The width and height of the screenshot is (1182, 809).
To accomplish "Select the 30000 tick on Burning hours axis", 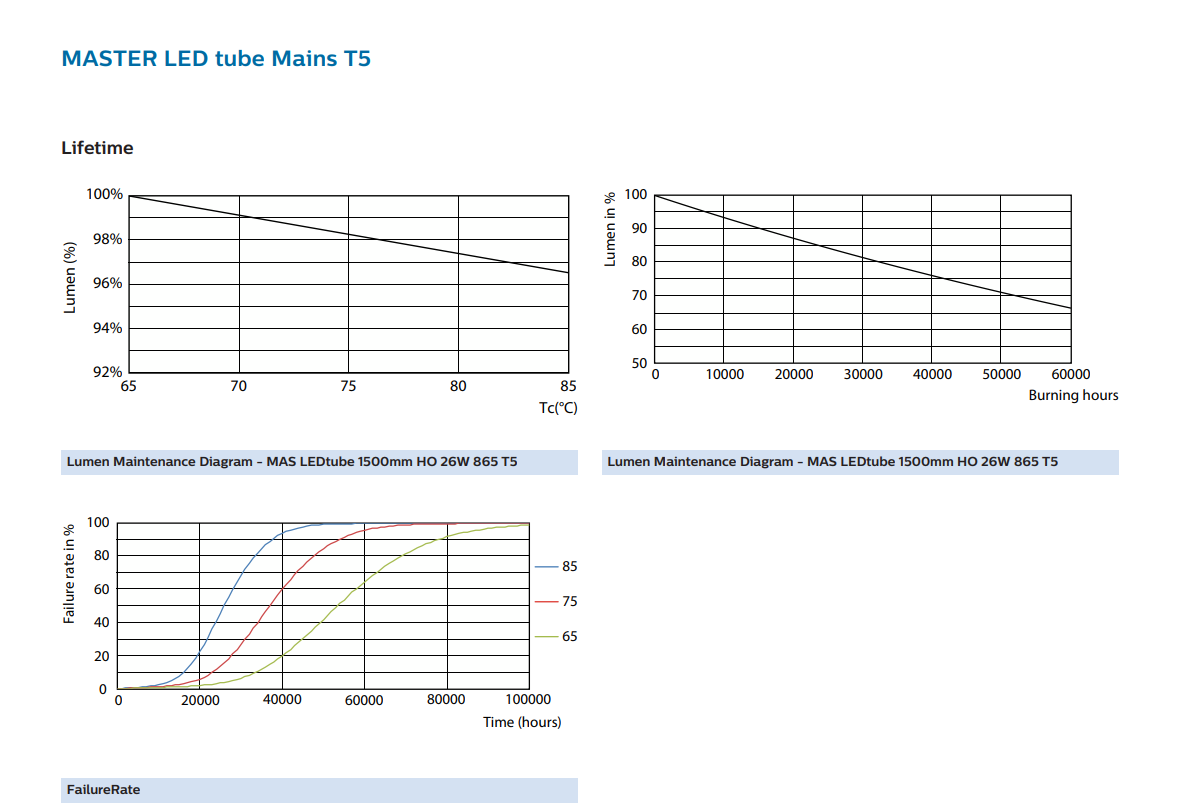I will (x=863, y=374).
